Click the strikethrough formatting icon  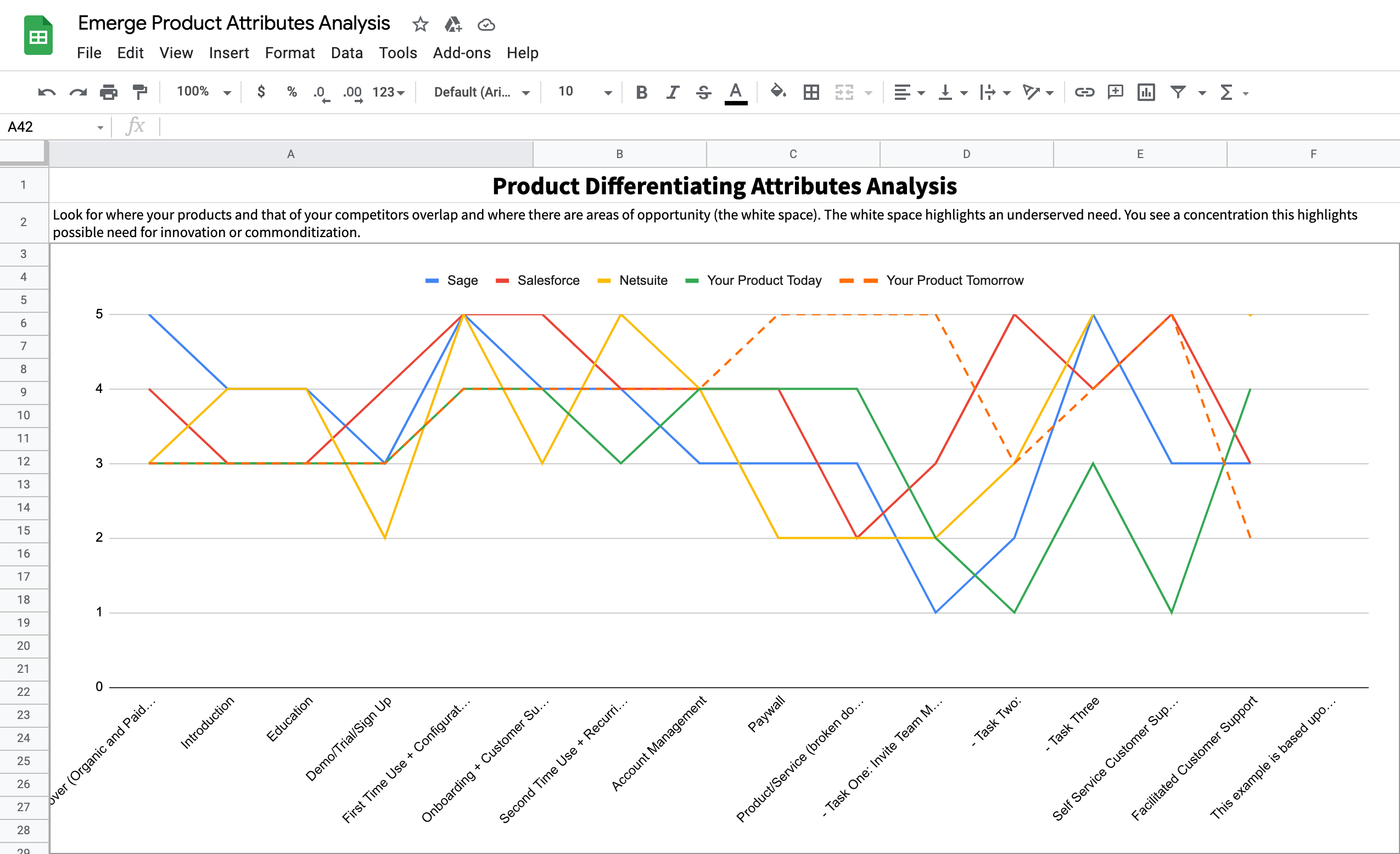(702, 92)
